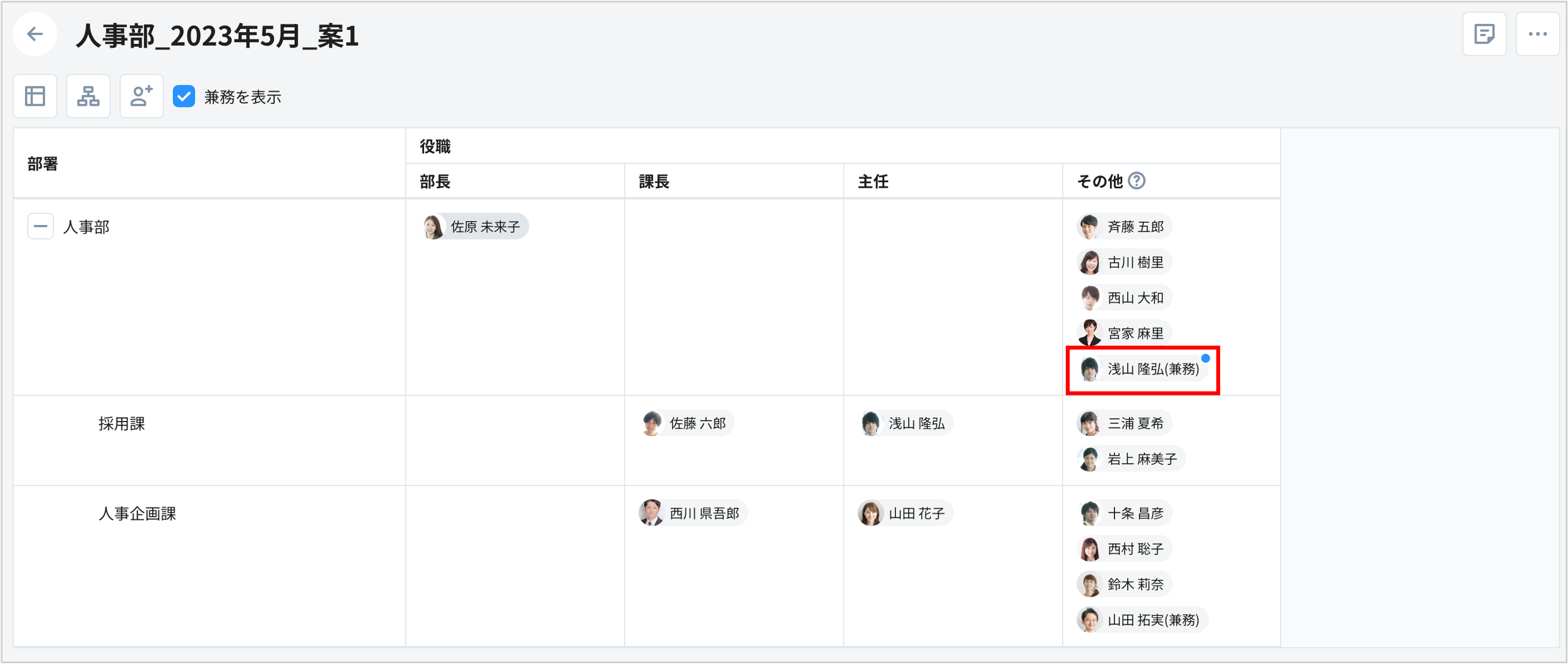Click the 課長 column header

coord(654,181)
